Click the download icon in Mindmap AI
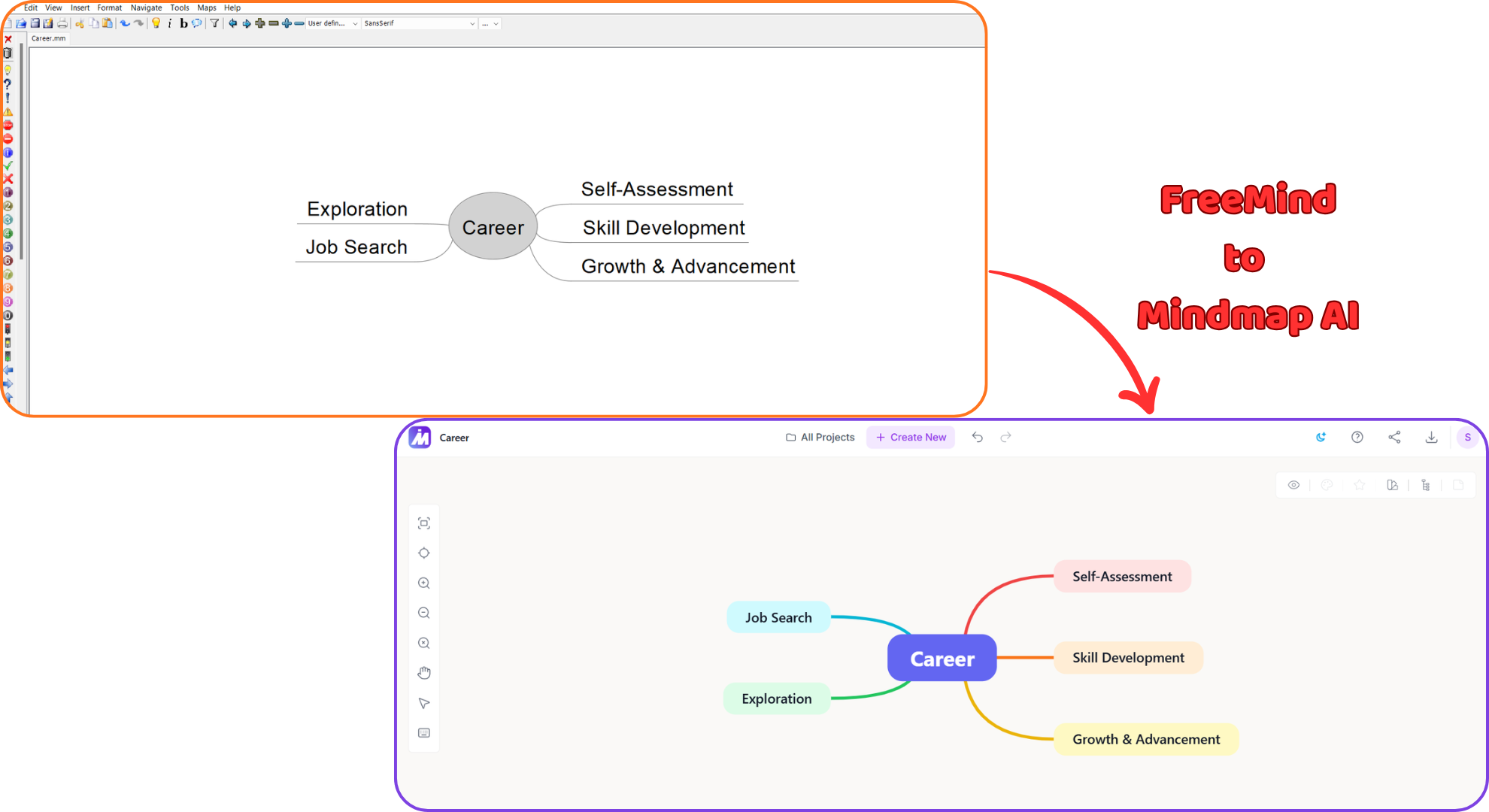The image size is (1489, 812). tap(1432, 437)
